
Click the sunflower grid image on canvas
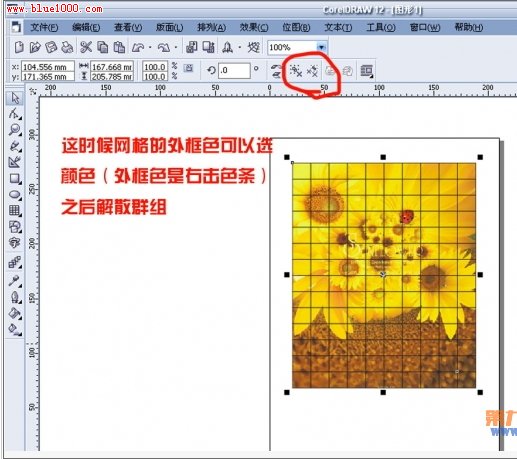384,275
